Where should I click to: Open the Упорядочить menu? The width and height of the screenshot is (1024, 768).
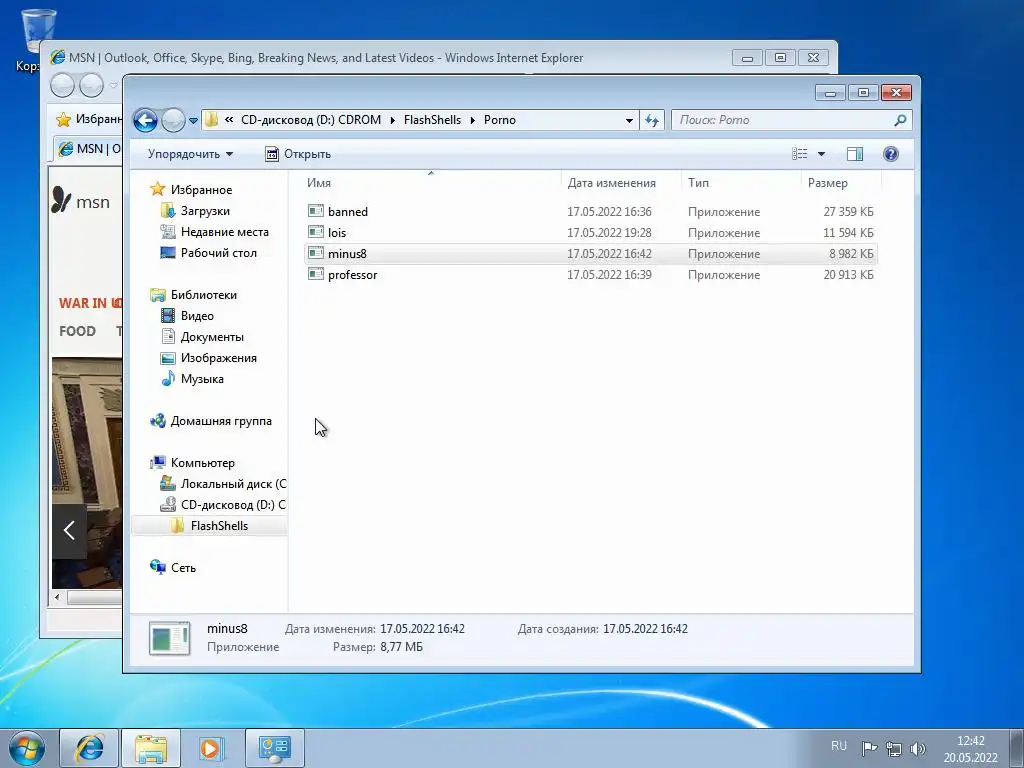[190, 154]
